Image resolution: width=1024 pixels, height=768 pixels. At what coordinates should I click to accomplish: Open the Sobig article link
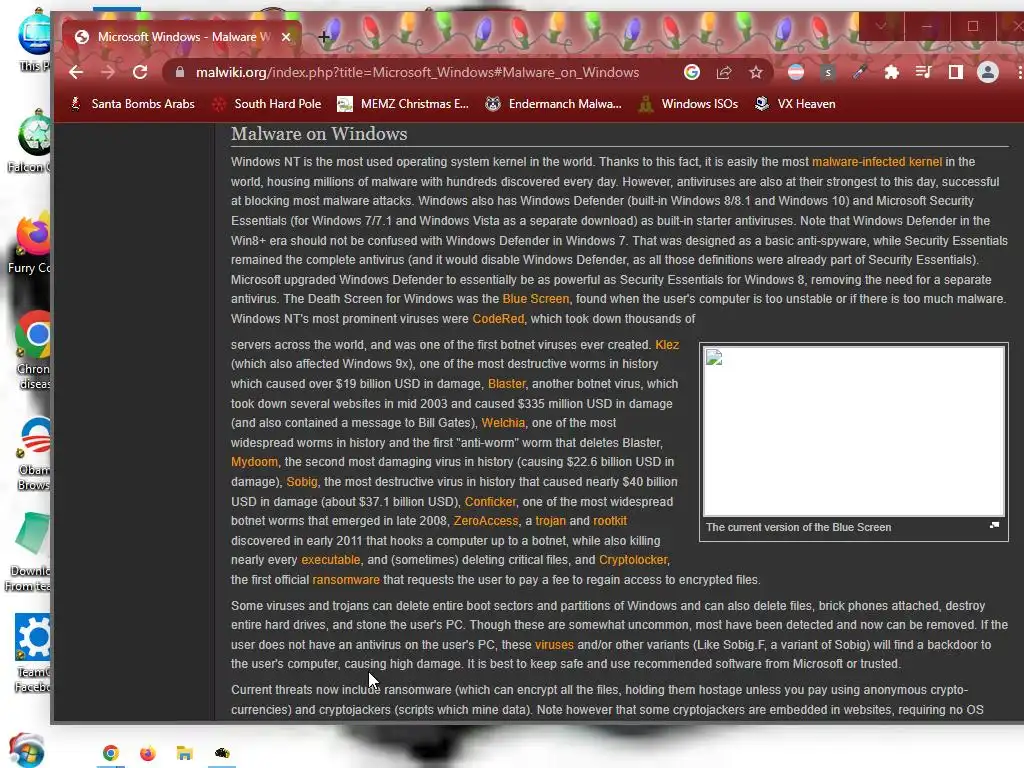tap(302, 482)
